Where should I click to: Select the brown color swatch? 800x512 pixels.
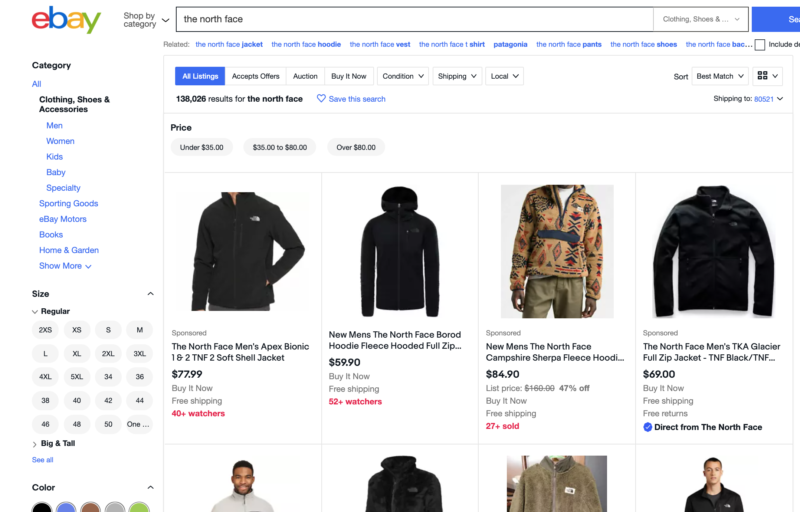[90, 509]
